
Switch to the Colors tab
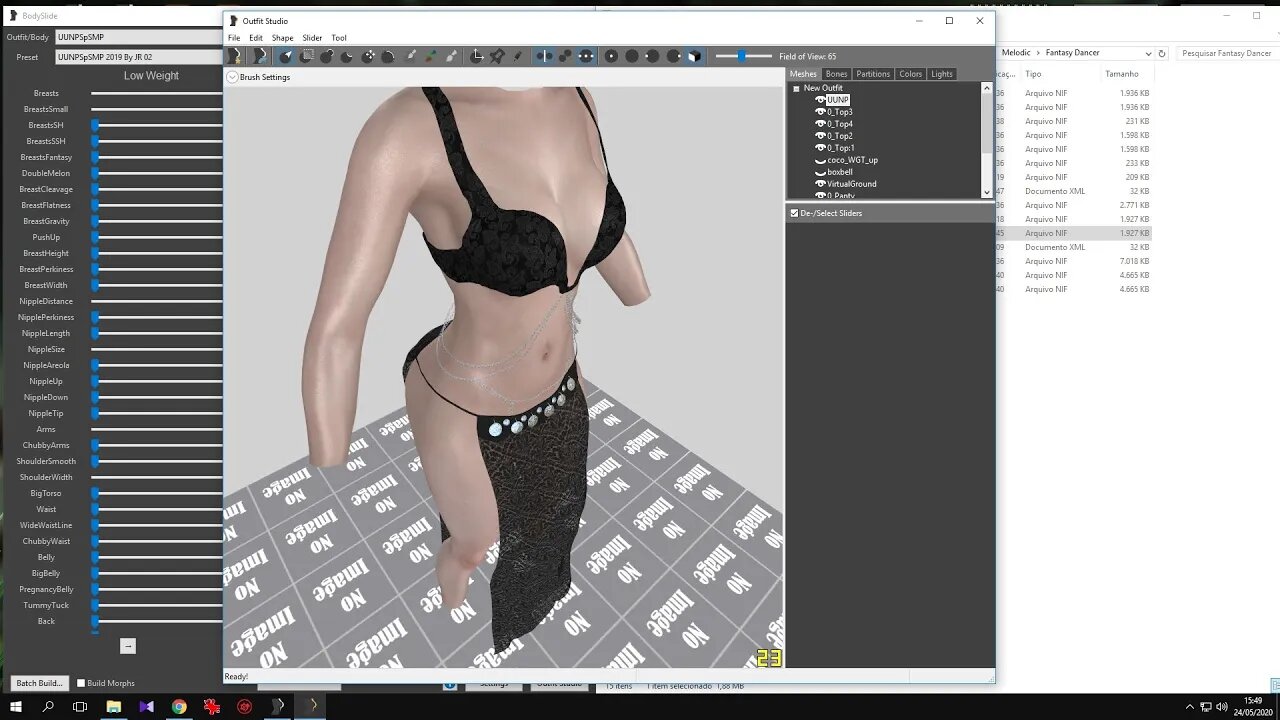click(x=910, y=74)
